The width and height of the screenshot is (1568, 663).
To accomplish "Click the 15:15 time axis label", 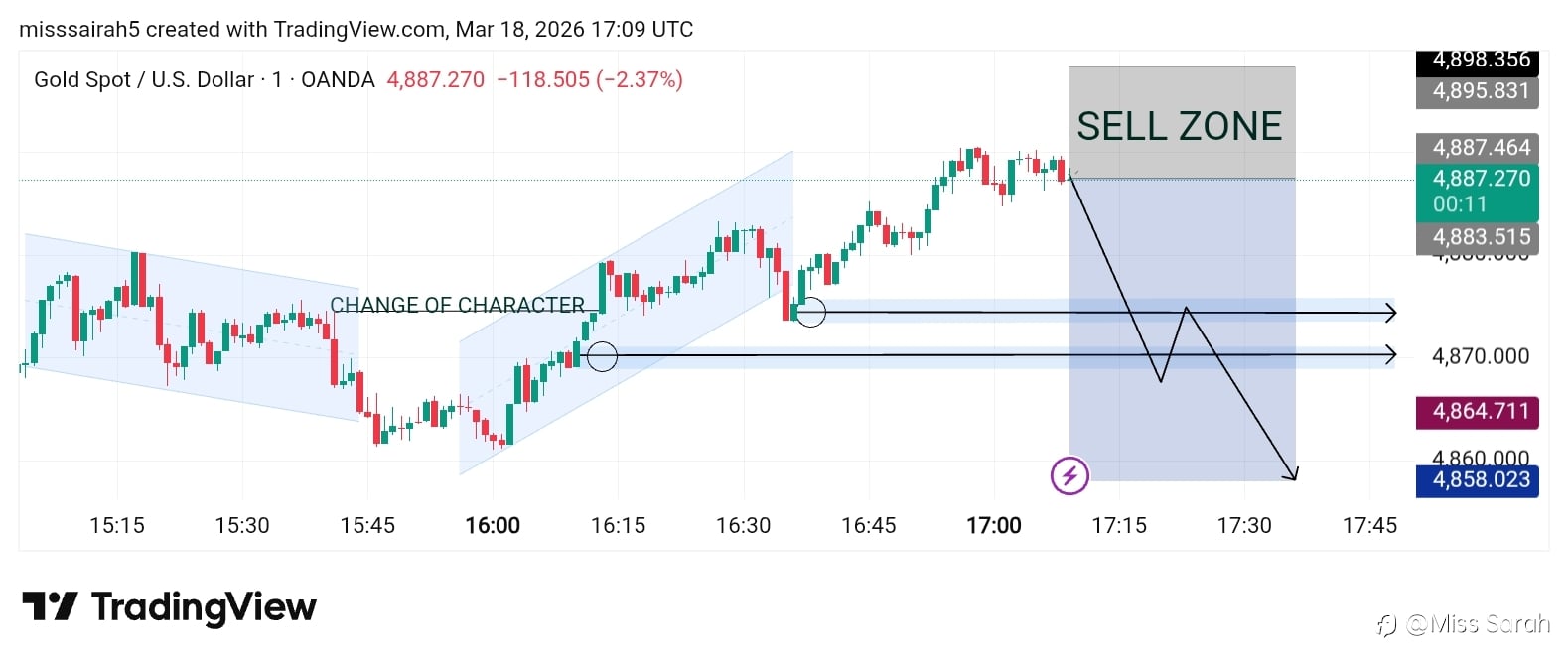I will point(117,525).
